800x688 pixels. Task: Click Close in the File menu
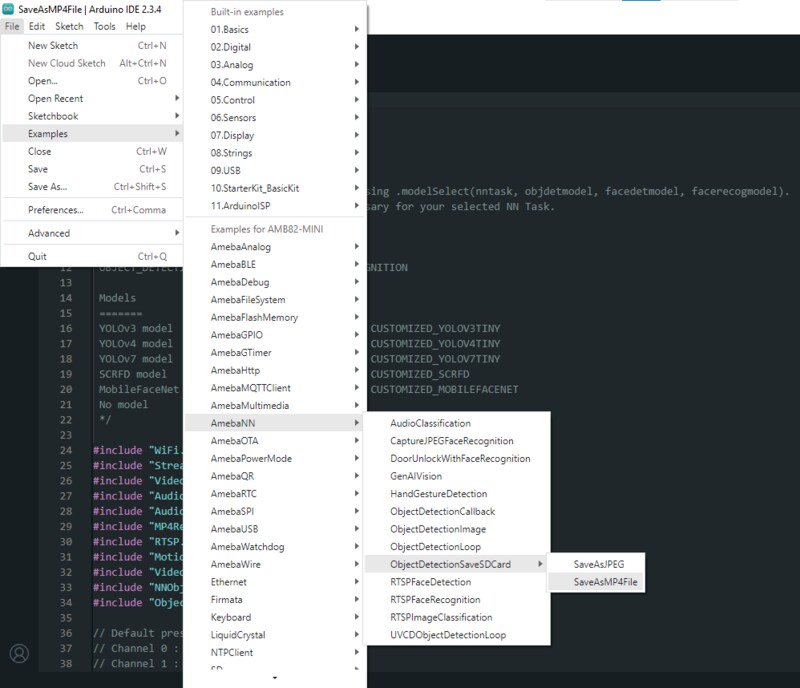click(x=92, y=152)
